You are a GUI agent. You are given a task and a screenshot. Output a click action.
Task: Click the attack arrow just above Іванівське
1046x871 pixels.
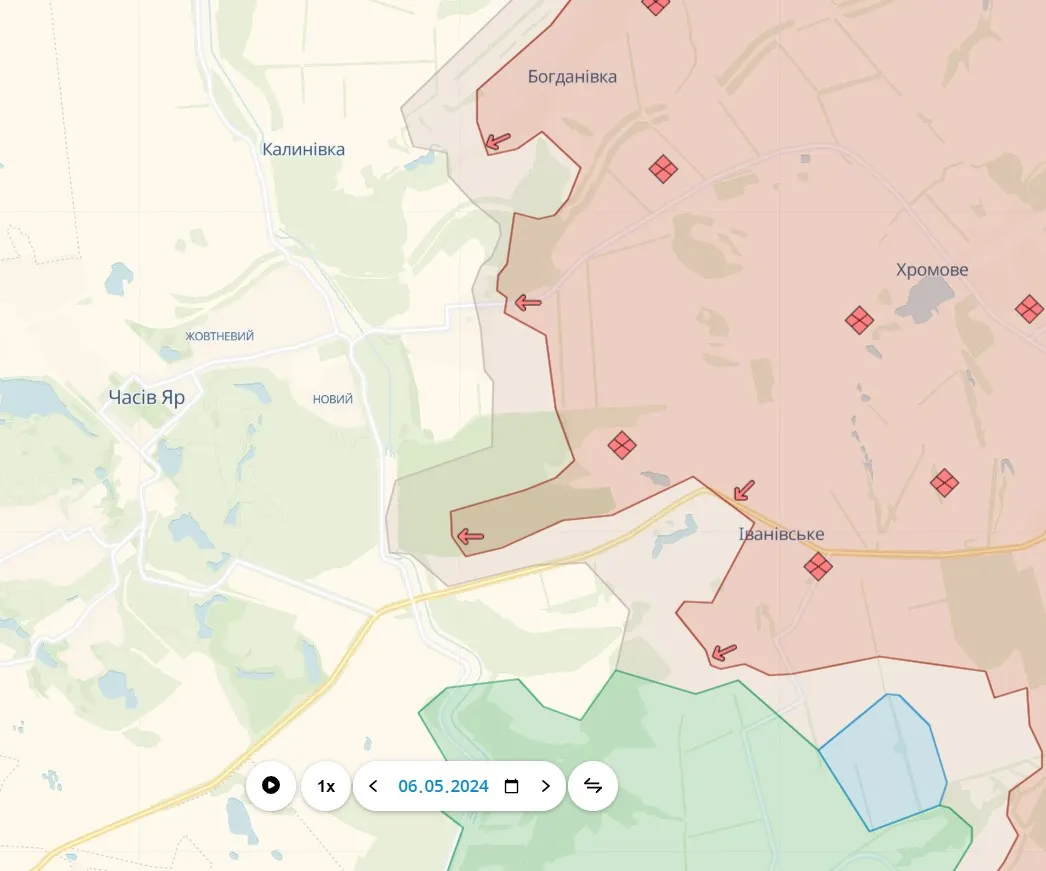coord(744,490)
